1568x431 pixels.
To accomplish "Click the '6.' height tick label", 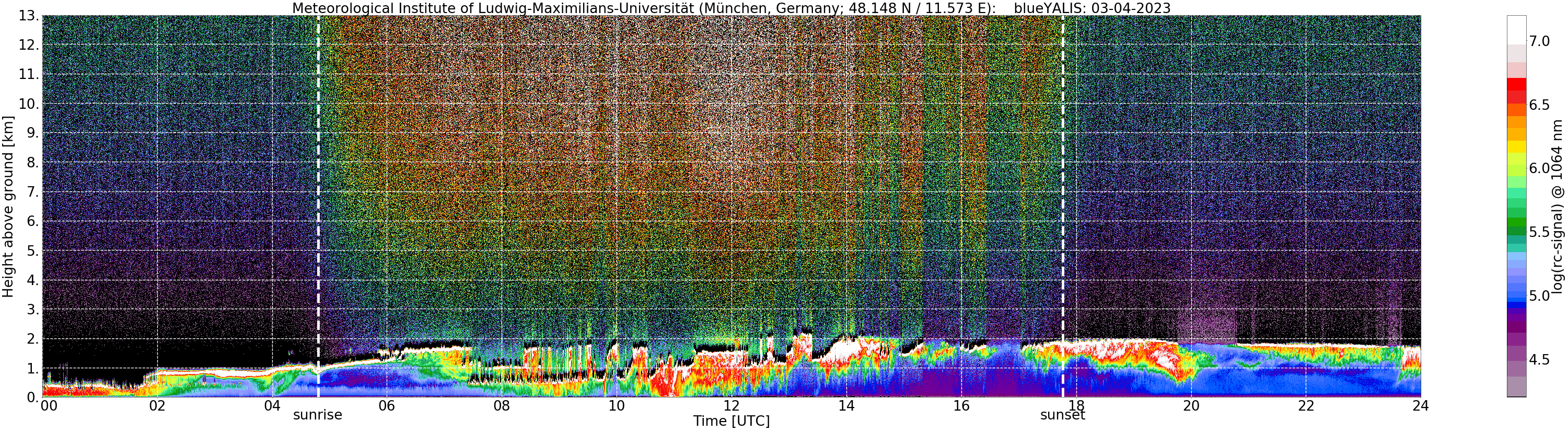I will click(x=33, y=221).
